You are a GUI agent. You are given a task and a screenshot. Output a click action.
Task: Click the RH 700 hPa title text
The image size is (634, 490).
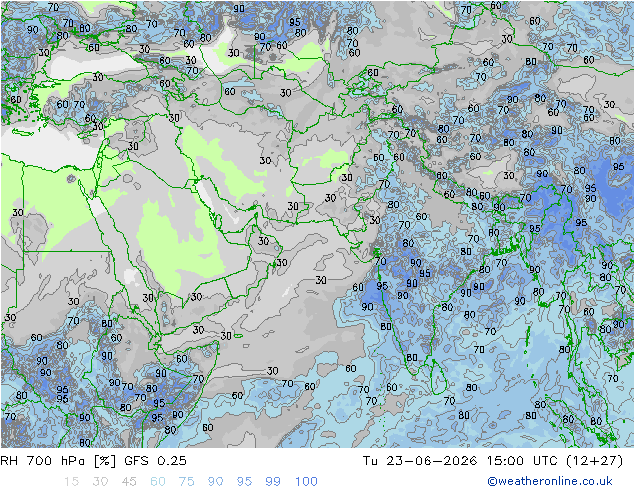pos(43,460)
